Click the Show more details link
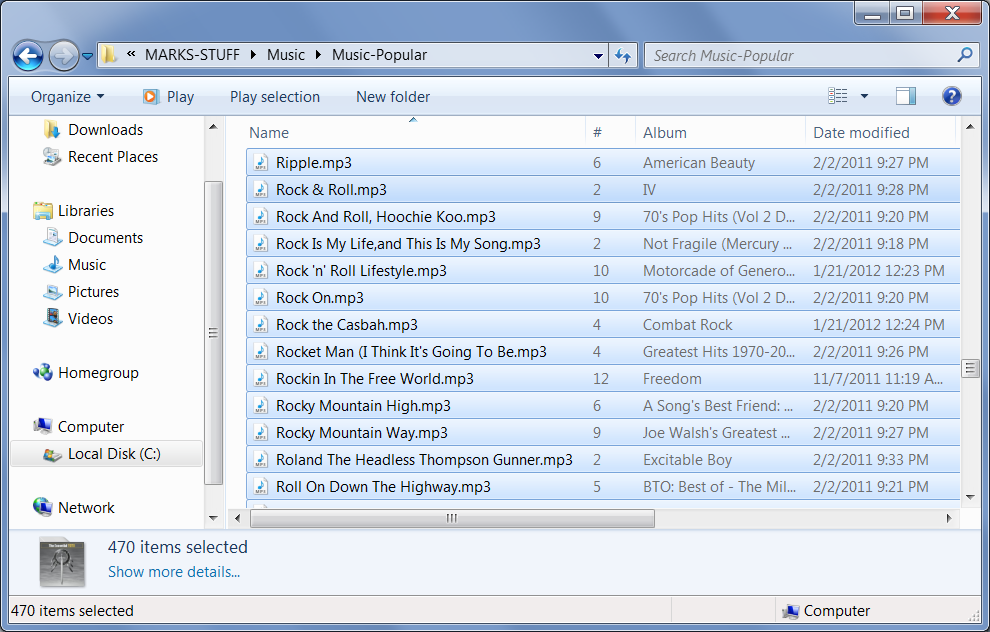 174,572
